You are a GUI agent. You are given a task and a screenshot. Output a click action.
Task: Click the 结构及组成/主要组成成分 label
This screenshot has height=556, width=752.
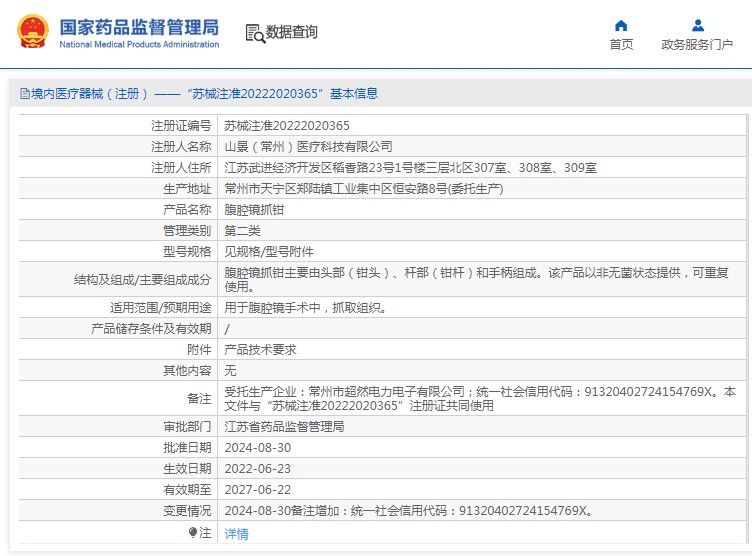tap(142, 280)
